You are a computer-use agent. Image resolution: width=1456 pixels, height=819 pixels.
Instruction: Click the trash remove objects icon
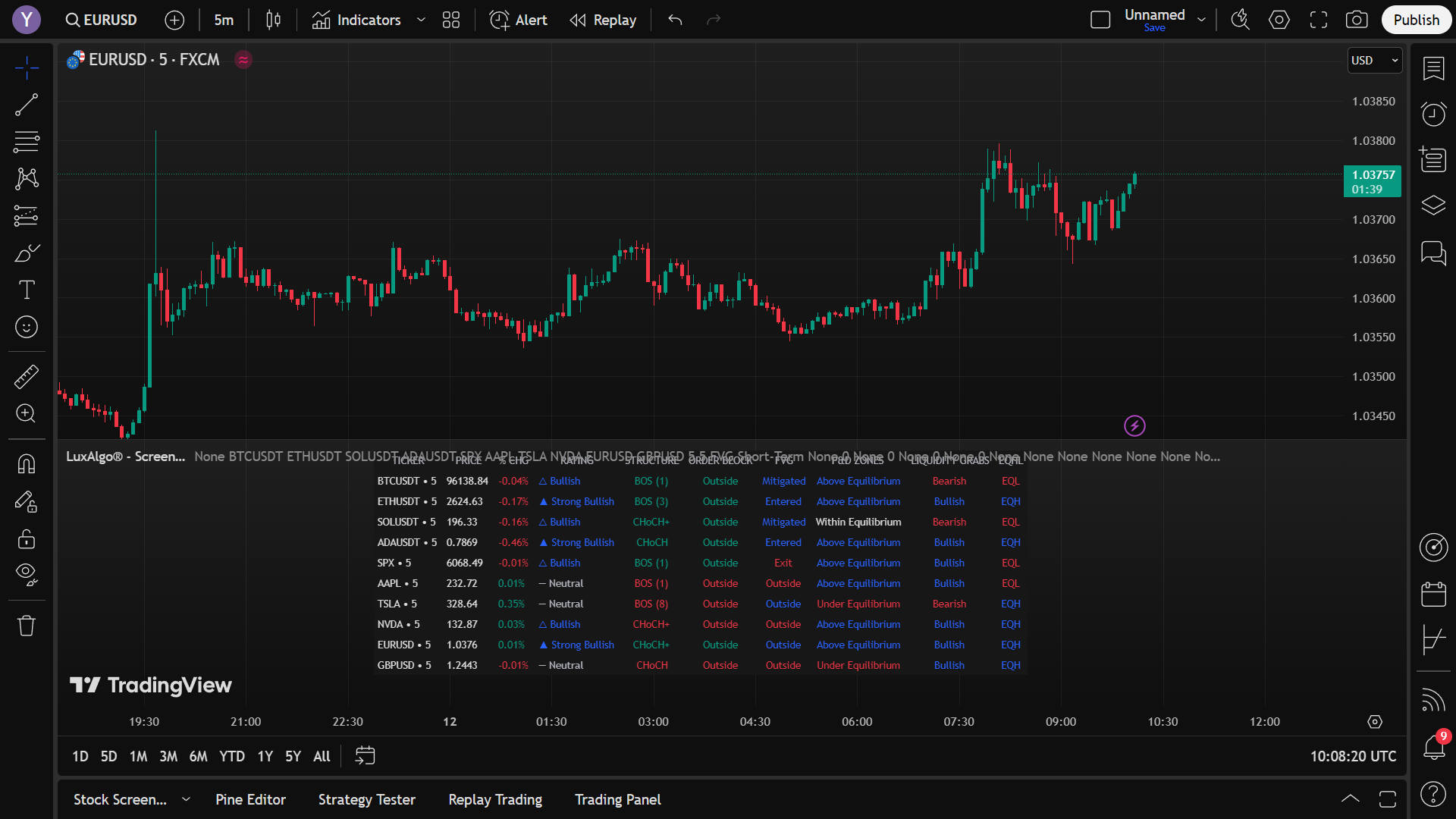coord(27,626)
